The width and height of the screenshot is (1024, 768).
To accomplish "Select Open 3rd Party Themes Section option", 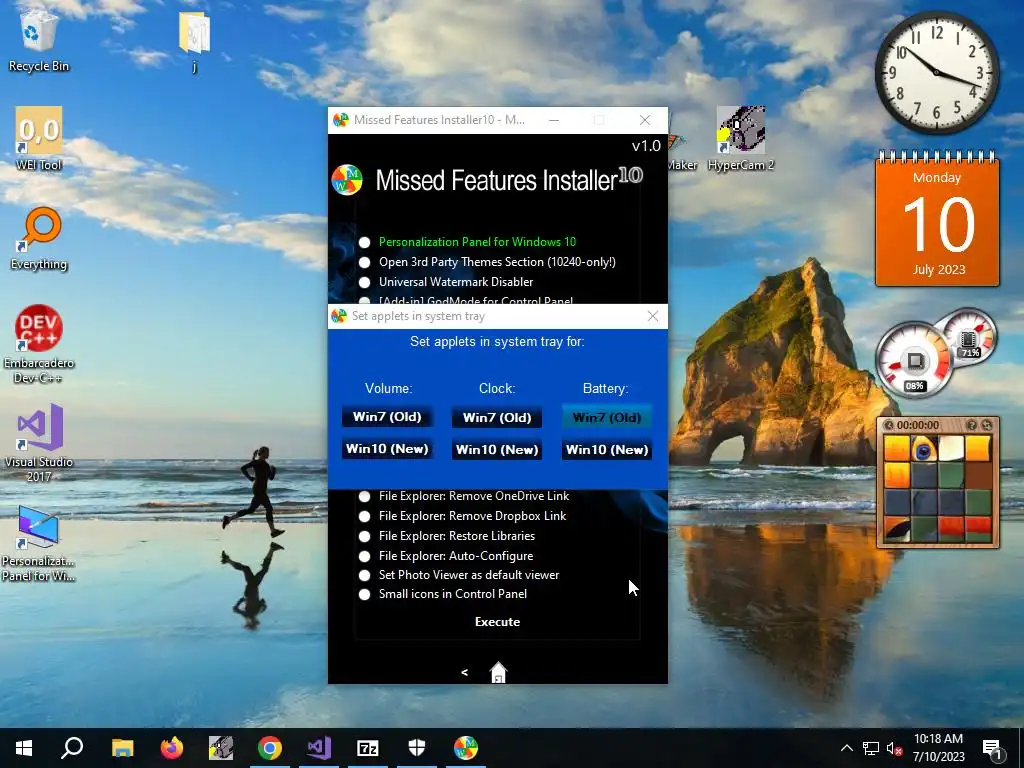I will tap(364, 263).
